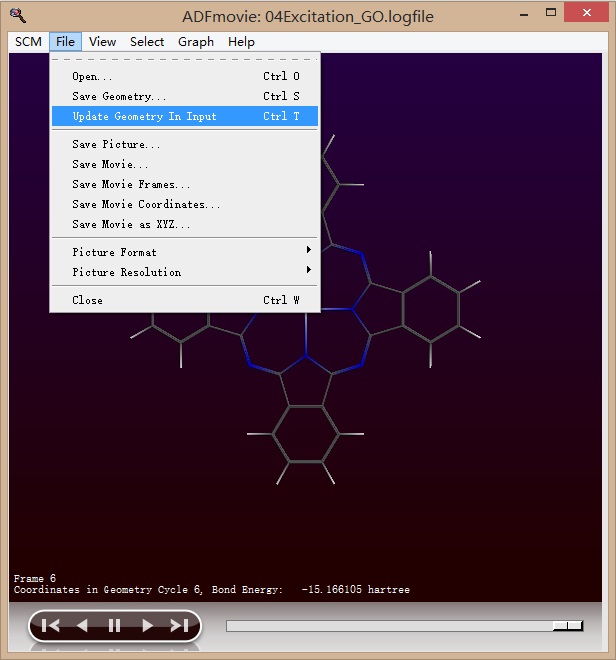
Task: Open the Select menu
Action: (147, 42)
